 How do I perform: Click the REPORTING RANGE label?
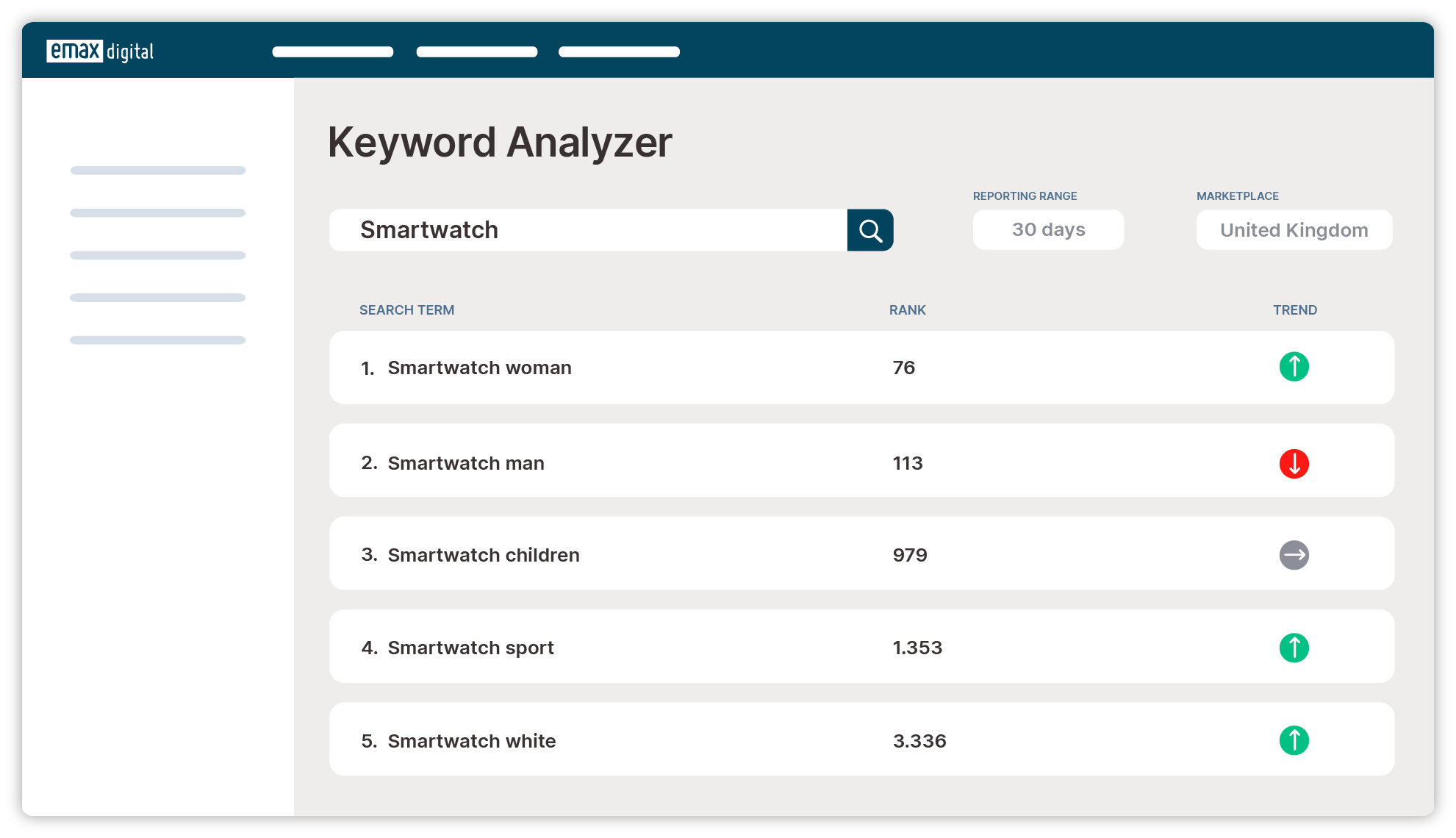point(1025,196)
